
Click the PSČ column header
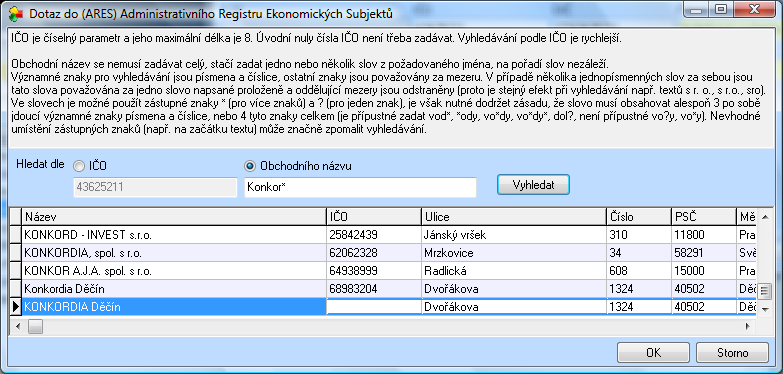[x=704, y=217]
